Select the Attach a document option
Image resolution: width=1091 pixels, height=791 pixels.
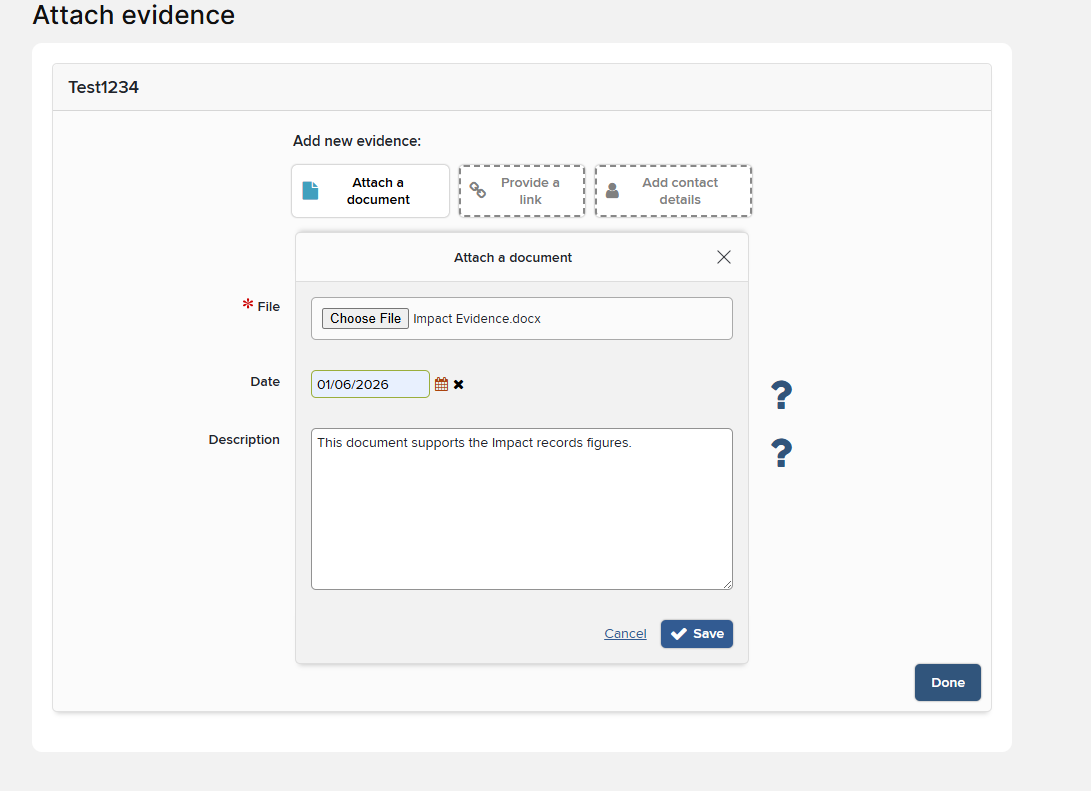tap(370, 191)
